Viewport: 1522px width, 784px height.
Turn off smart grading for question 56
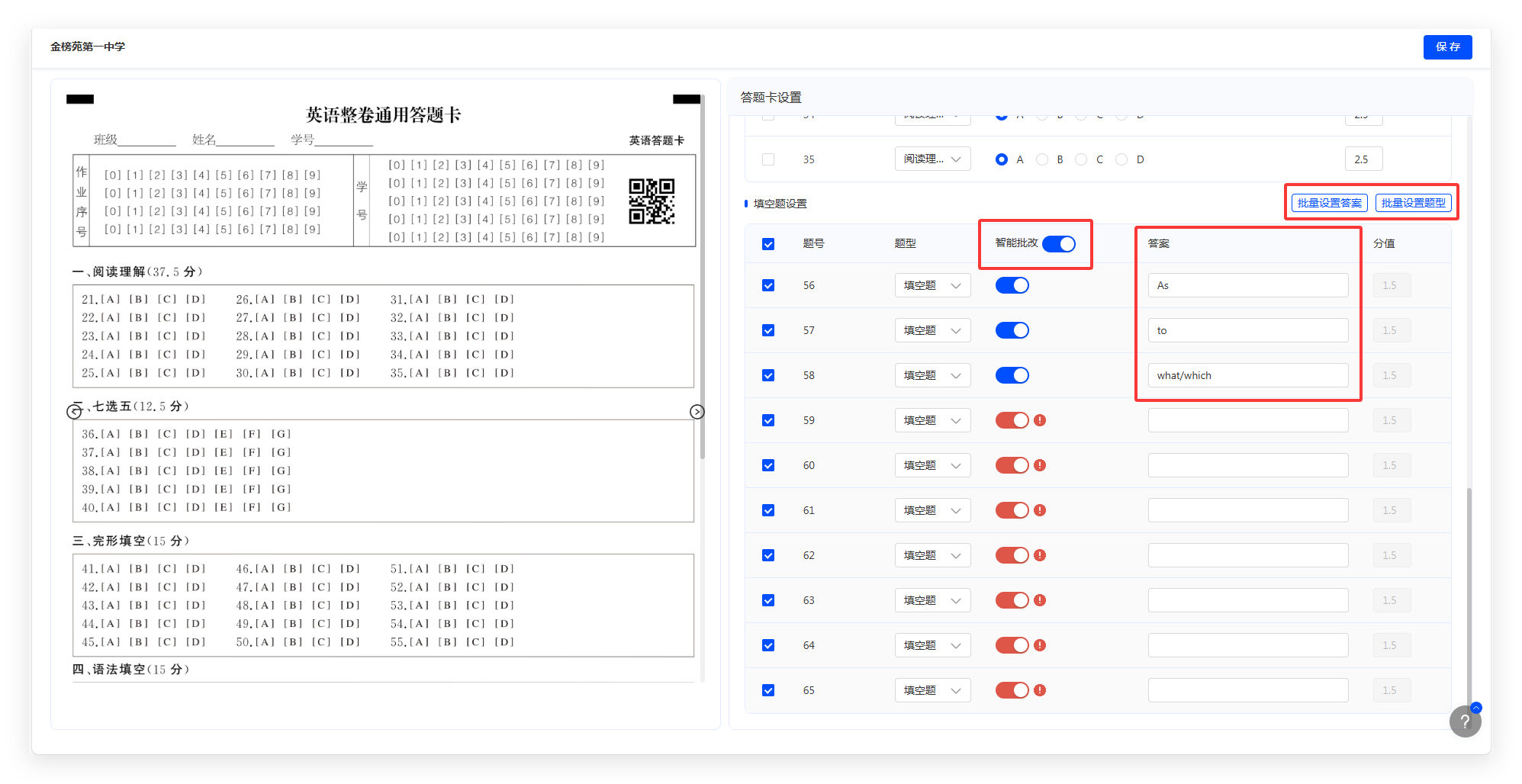1012,285
